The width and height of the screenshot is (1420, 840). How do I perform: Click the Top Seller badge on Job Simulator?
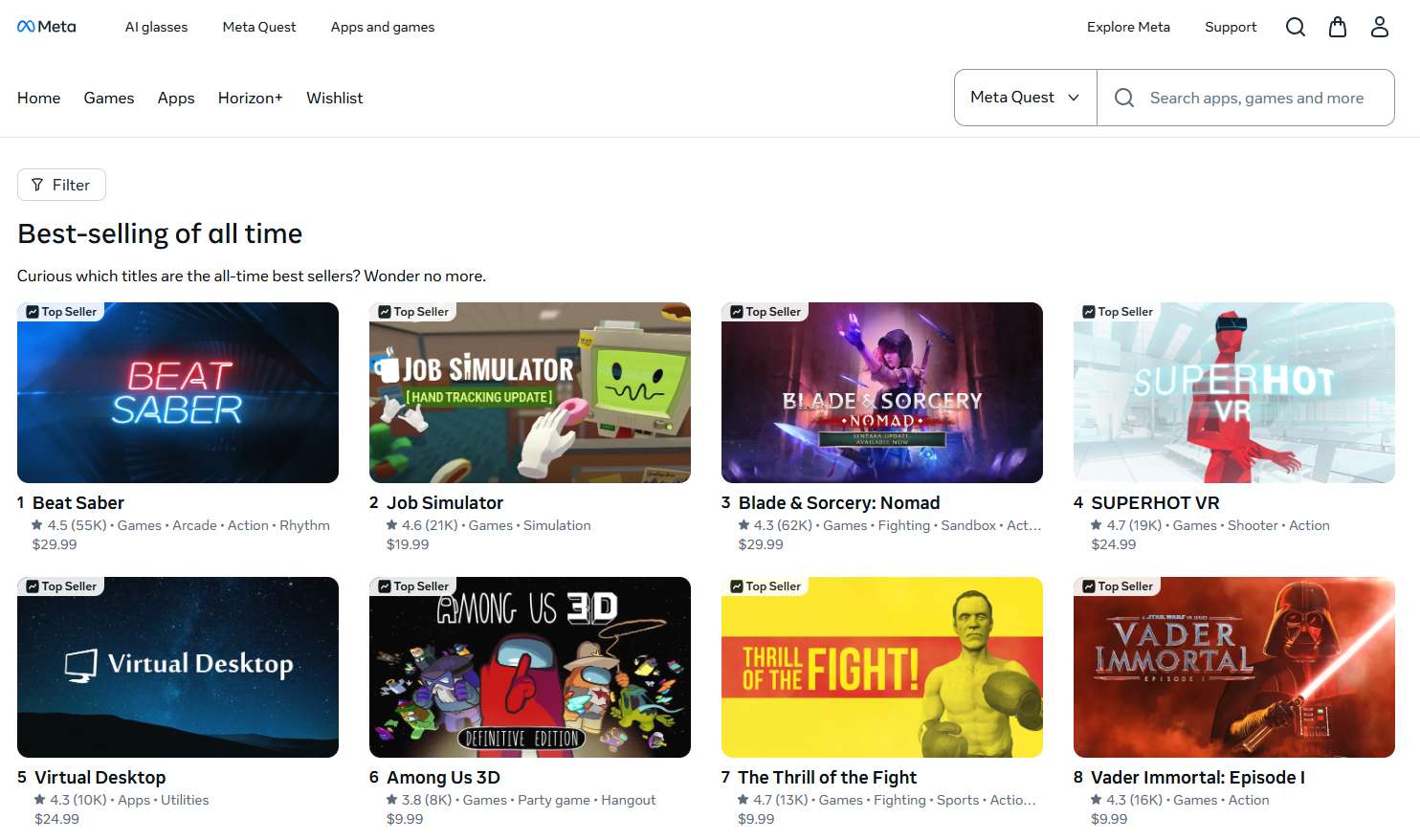coord(413,312)
